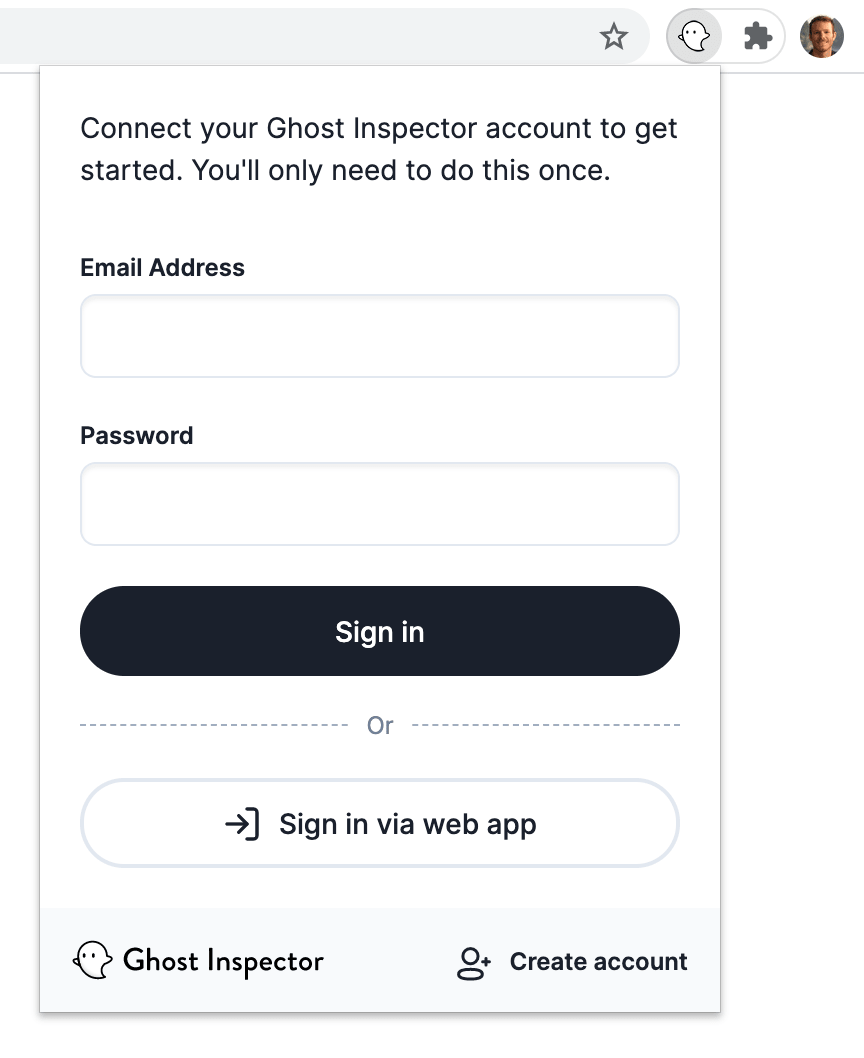Viewport: 864px width, 1058px height.
Task: Open the Ghost Inspector extension icon in toolbar
Action: pyautogui.click(x=694, y=35)
